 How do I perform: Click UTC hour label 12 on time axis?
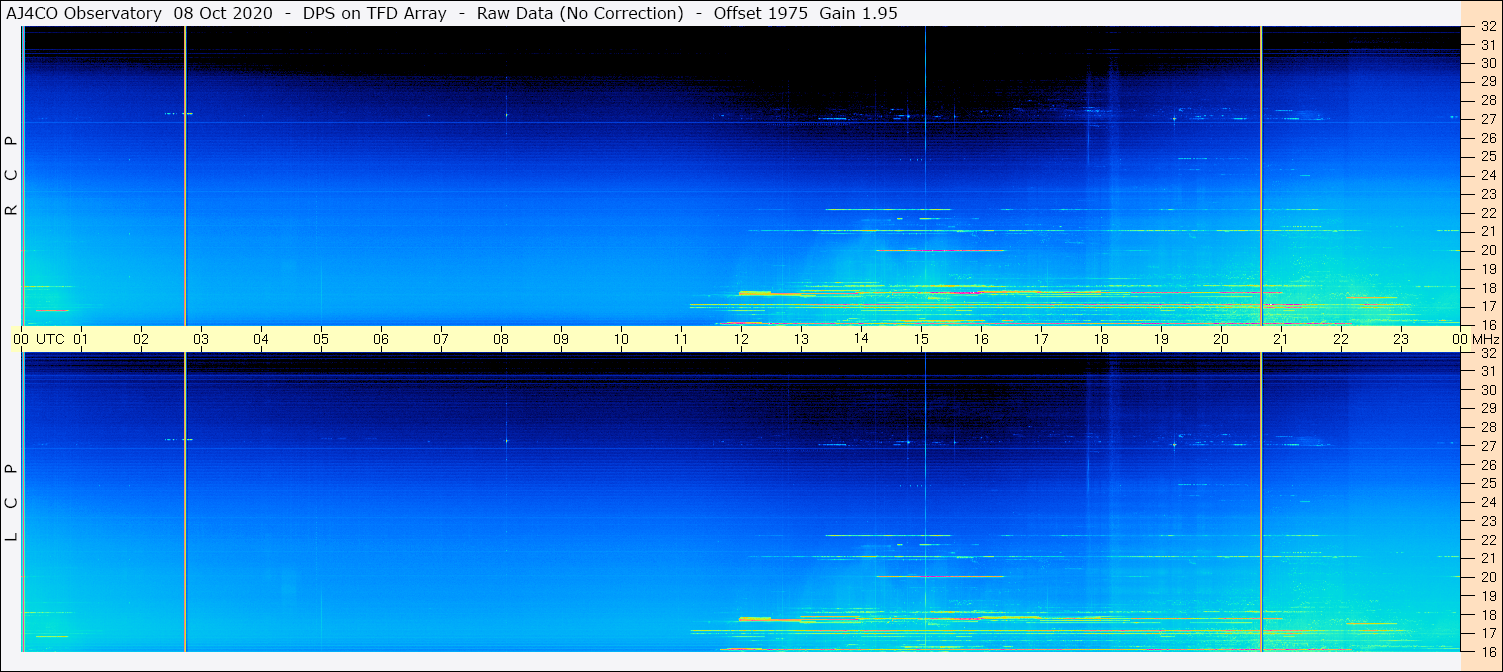741,339
